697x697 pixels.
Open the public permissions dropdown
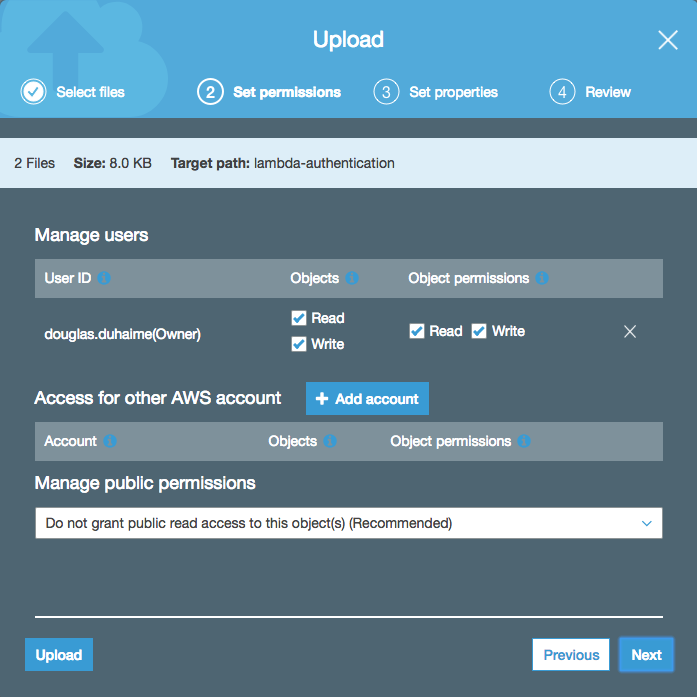tap(349, 523)
